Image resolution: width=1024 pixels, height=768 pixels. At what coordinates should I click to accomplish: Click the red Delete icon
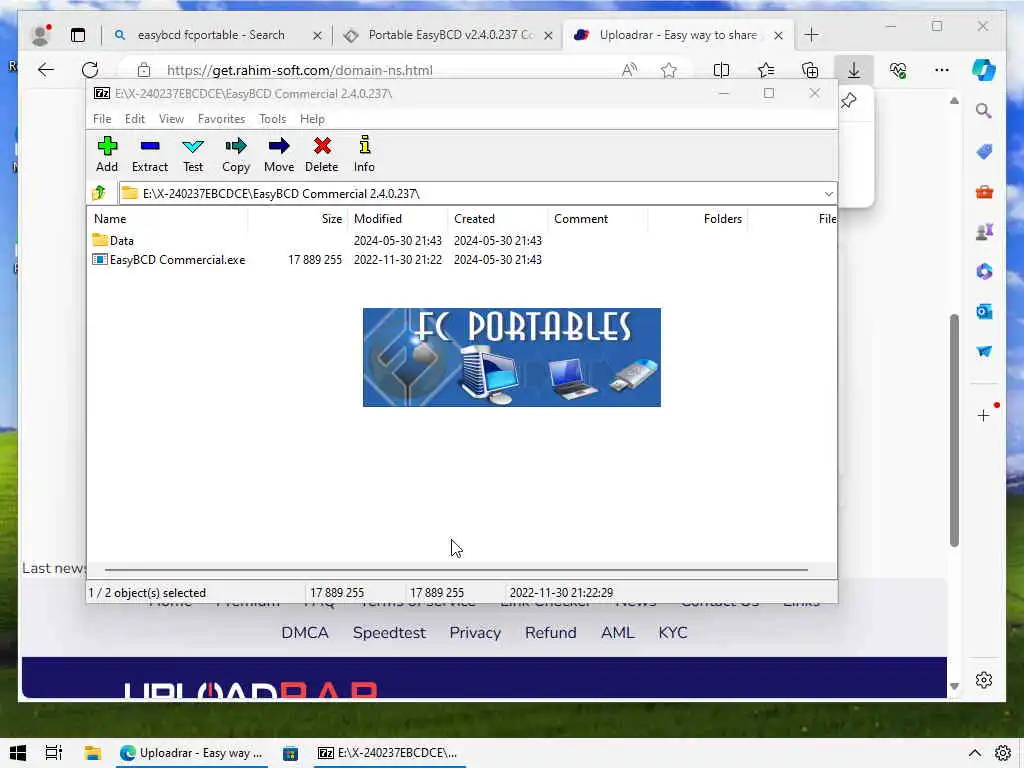click(322, 154)
